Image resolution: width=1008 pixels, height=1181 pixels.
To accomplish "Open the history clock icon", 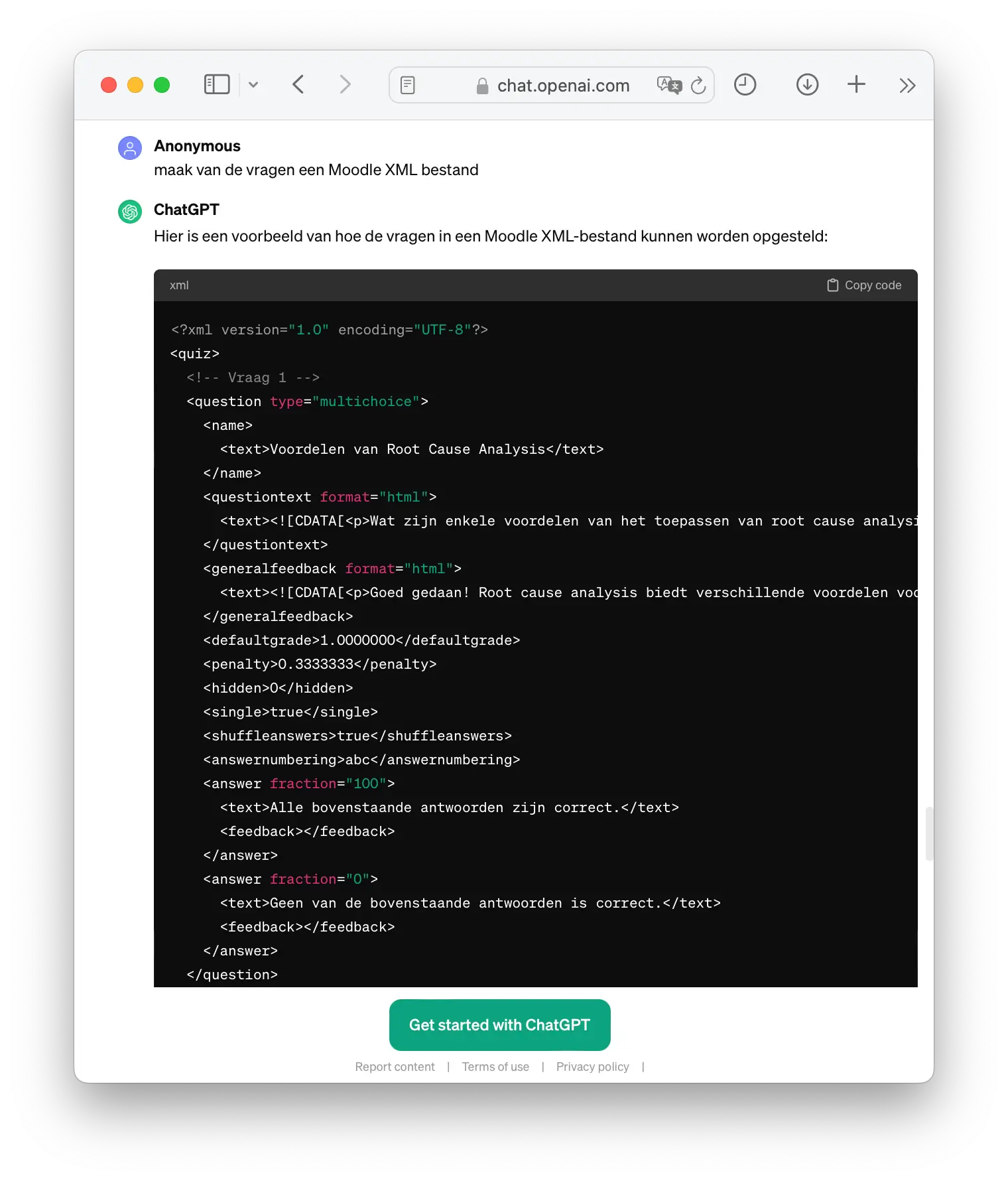I will (745, 85).
